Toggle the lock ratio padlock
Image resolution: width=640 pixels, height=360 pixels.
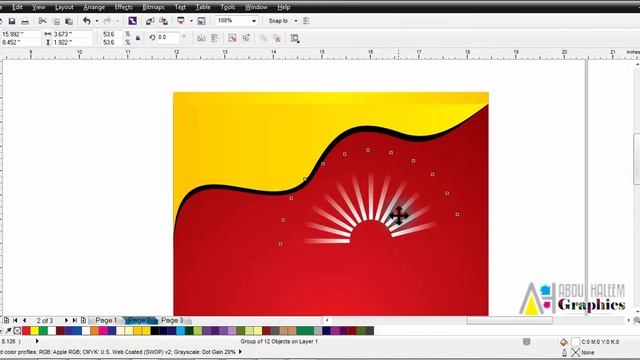tap(138, 38)
